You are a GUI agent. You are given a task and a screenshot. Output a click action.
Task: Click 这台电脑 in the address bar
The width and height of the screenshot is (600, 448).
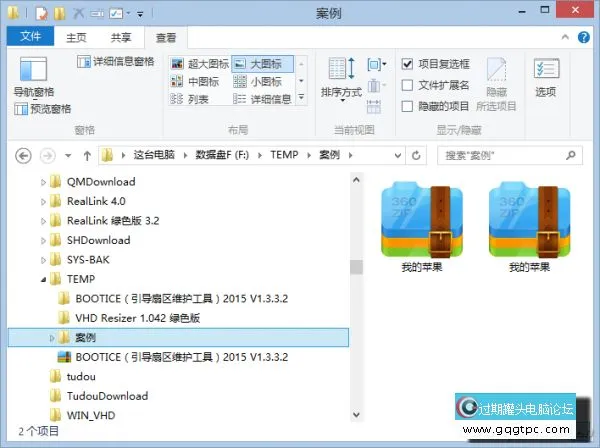point(154,155)
